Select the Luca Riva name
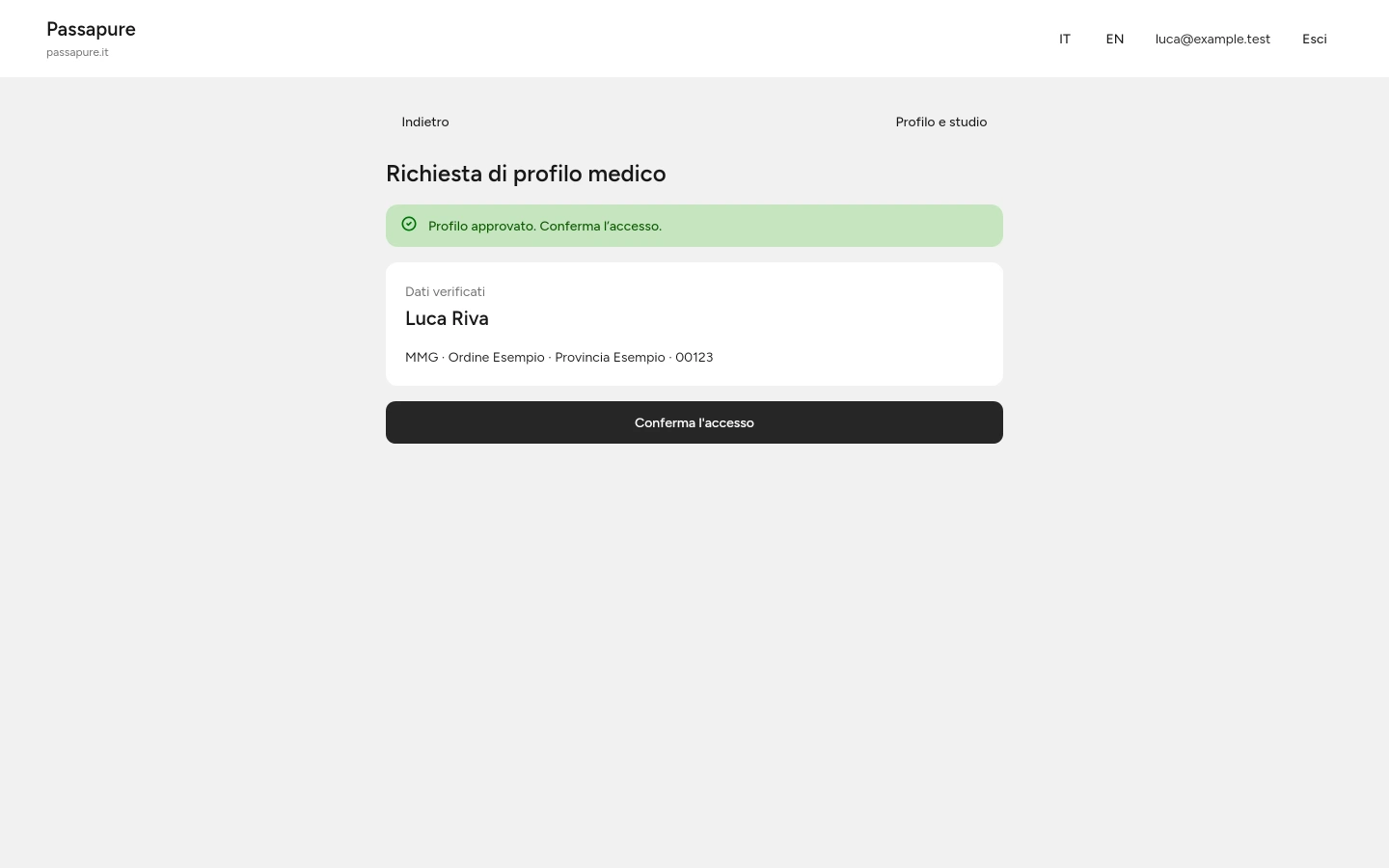This screenshot has width=1389, height=868. pos(447,318)
